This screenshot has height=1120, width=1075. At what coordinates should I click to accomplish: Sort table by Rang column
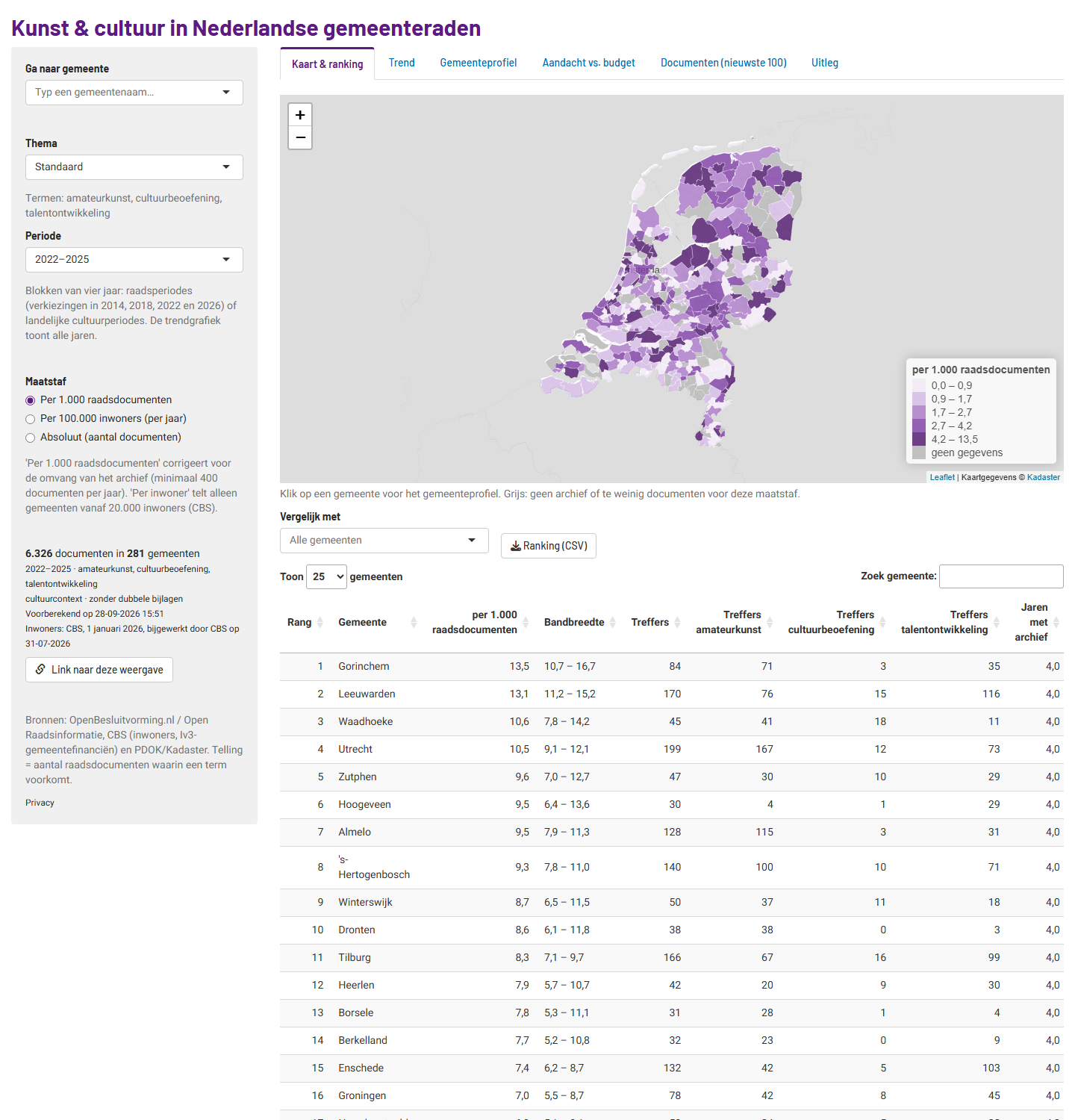click(x=305, y=623)
